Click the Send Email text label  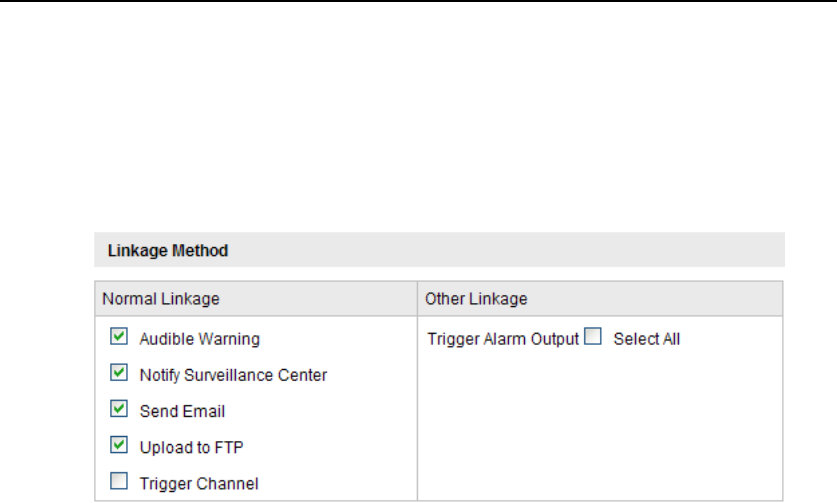coord(182,410)
